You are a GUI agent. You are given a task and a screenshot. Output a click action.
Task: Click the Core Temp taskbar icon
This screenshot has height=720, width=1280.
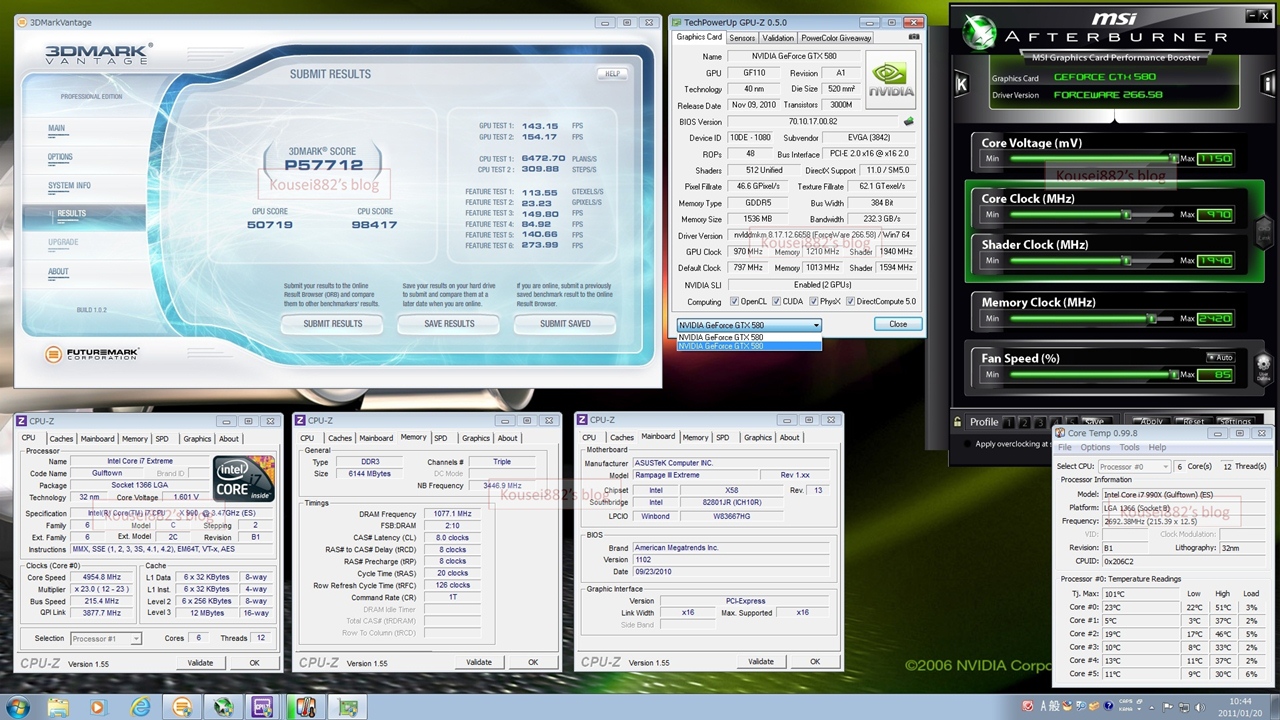pyautogui.click(x=305, y=707)
